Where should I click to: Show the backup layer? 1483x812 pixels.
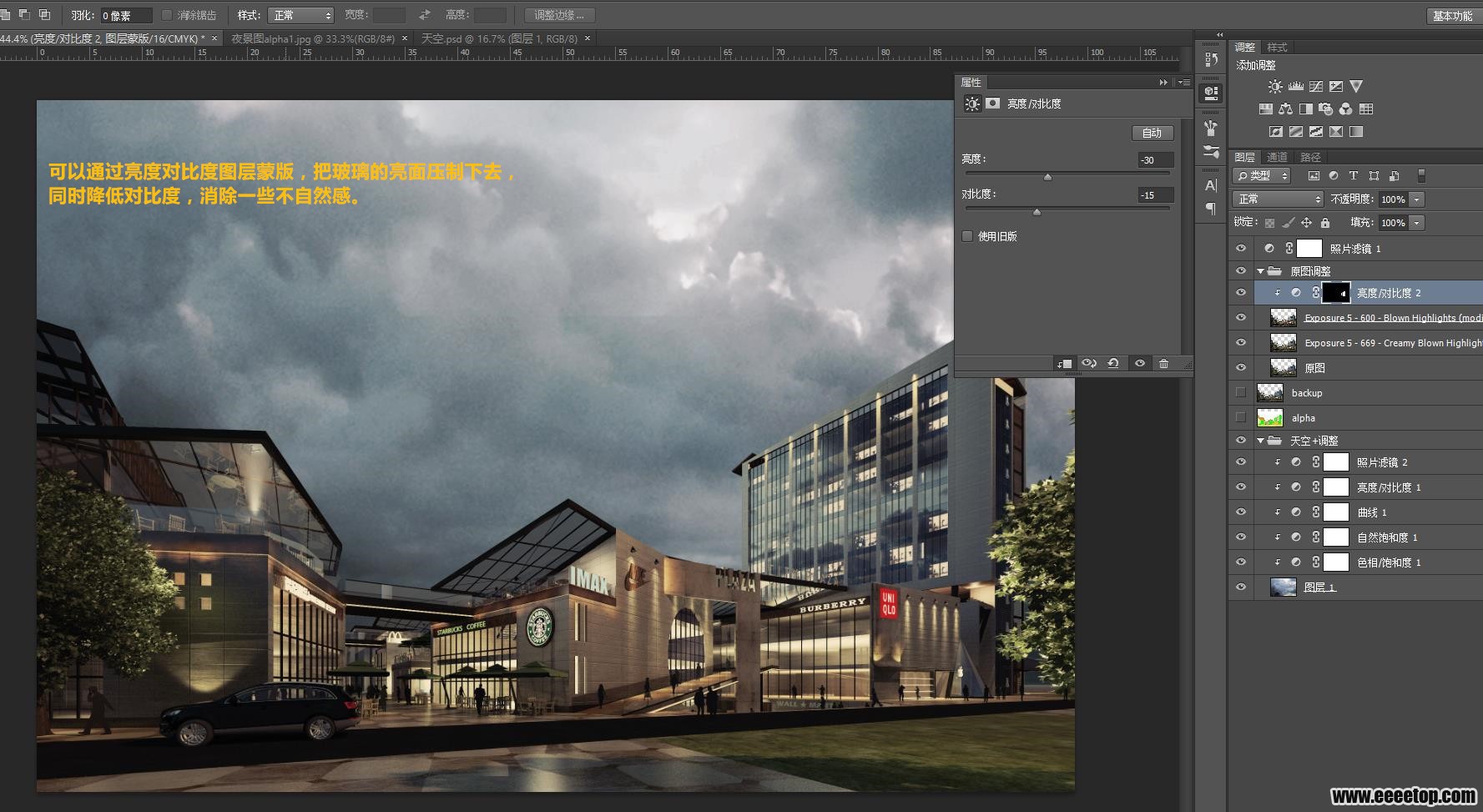tap(1241, 392)
